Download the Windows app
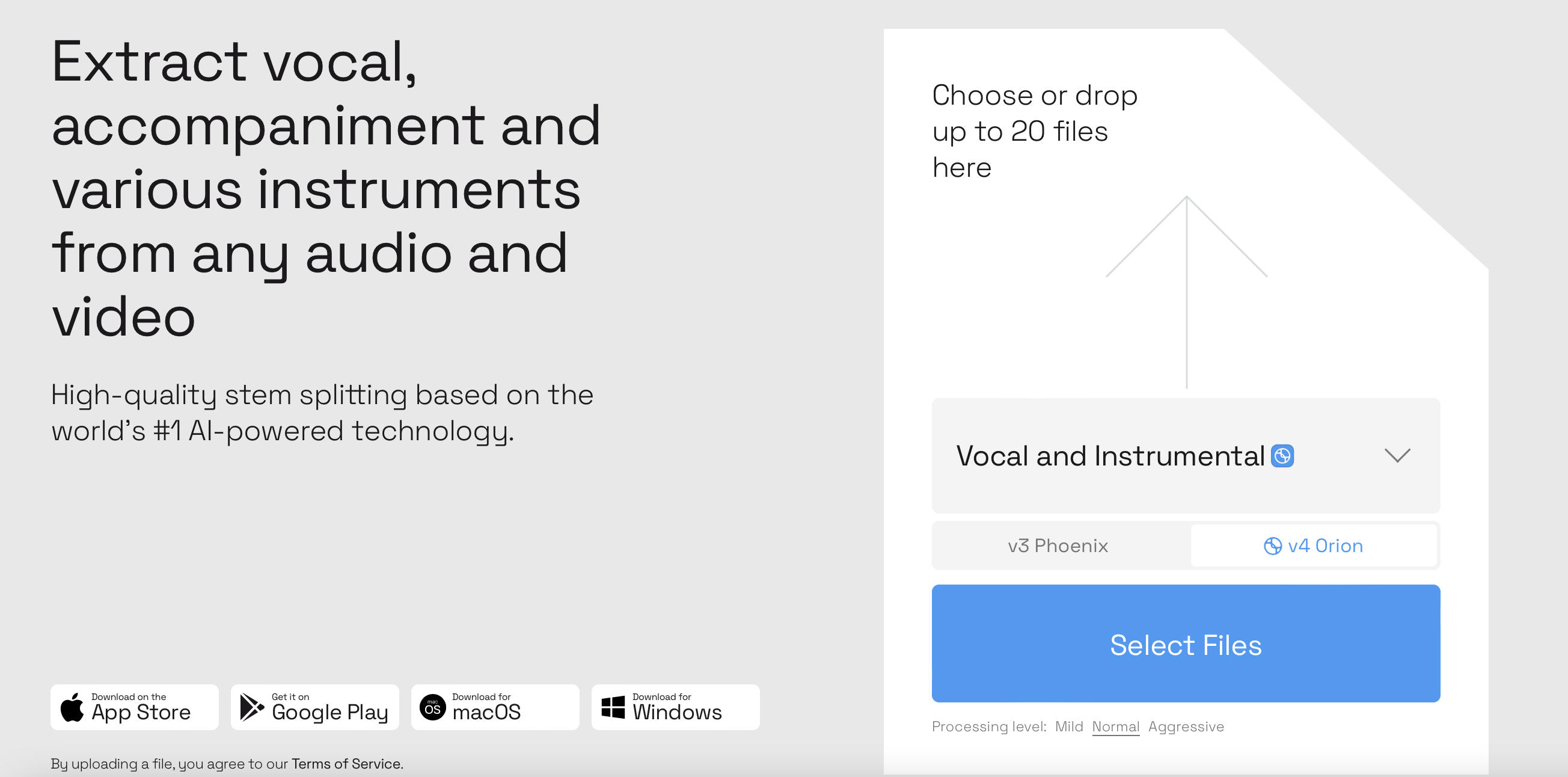This screenshot has width=1568, height=777. (x=676, y=707)
